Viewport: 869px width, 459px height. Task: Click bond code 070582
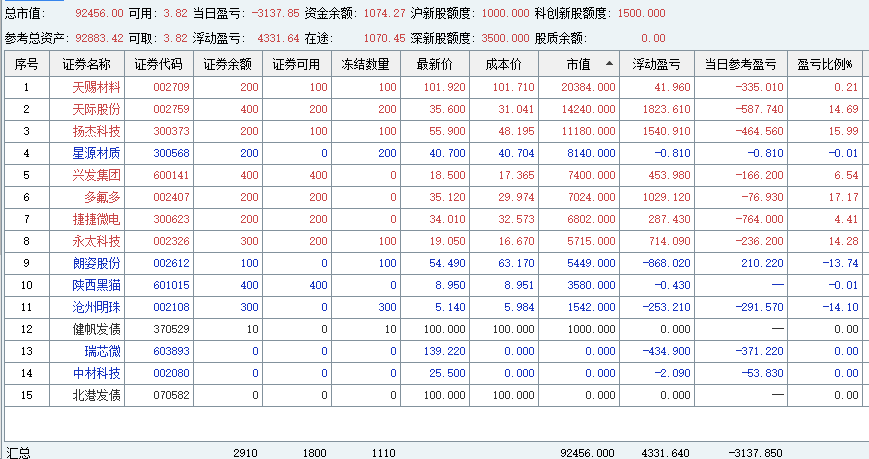point(171,395)
